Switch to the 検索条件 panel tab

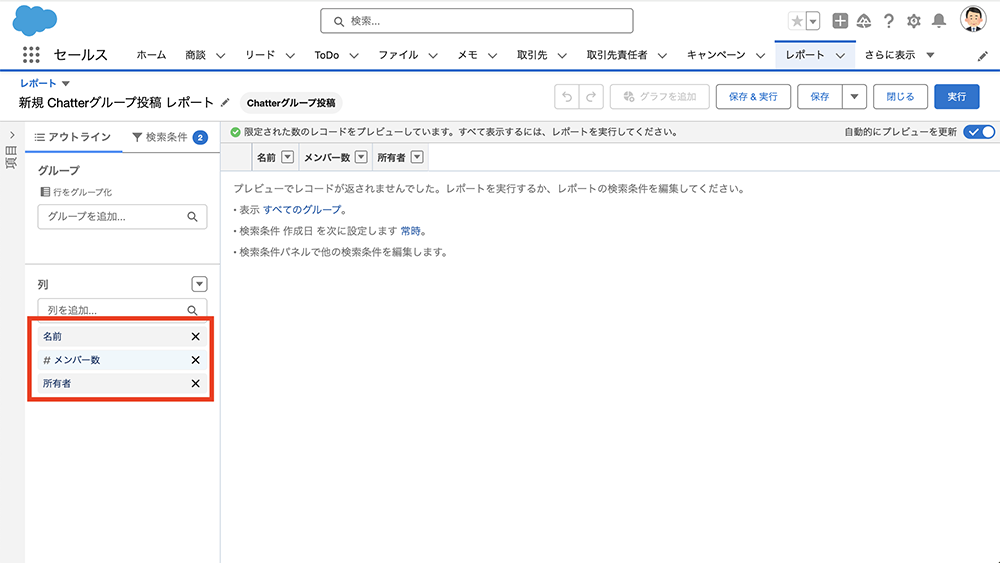[170, 137]
